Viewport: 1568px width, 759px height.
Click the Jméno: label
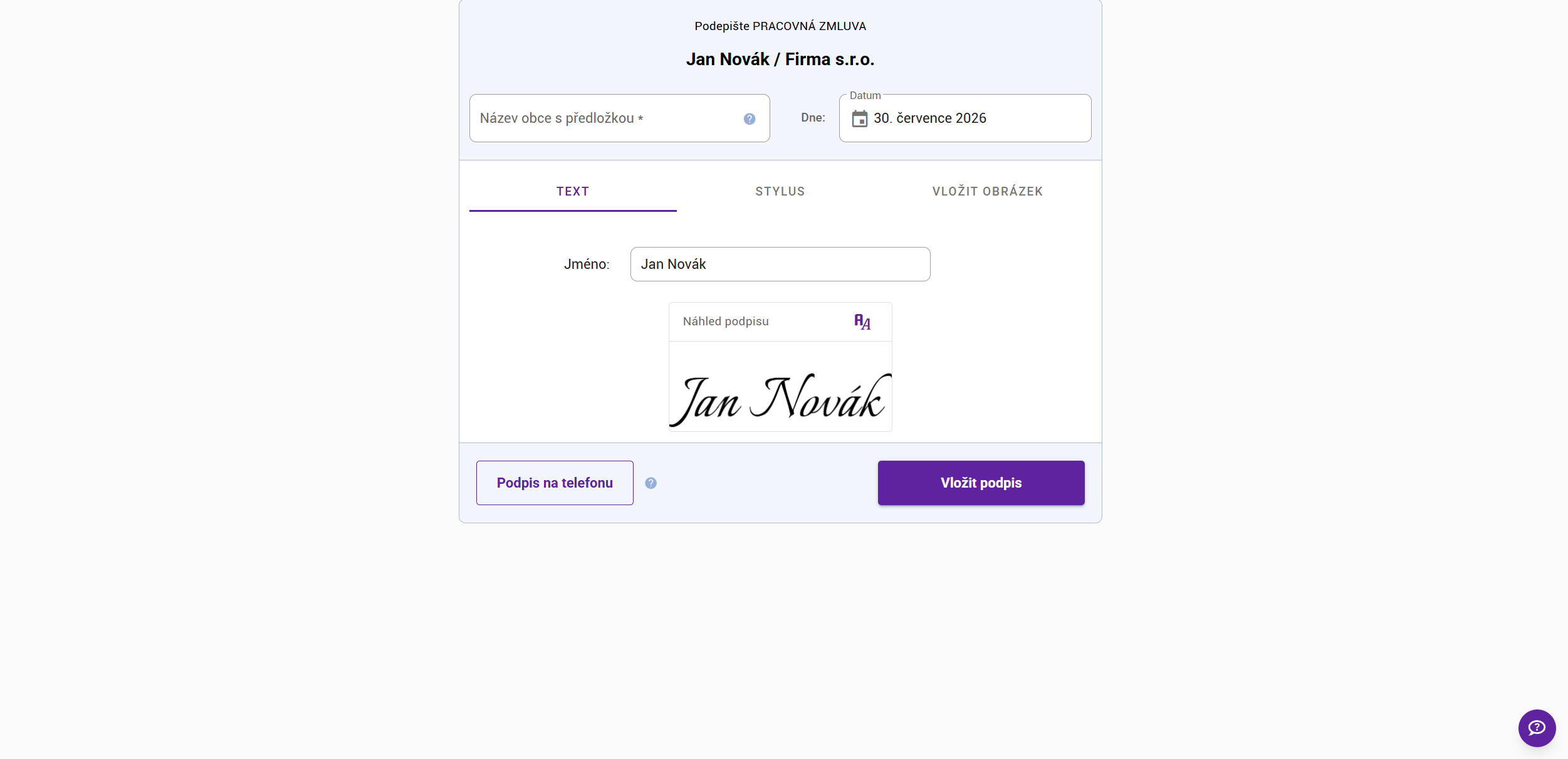pos(587,264)
